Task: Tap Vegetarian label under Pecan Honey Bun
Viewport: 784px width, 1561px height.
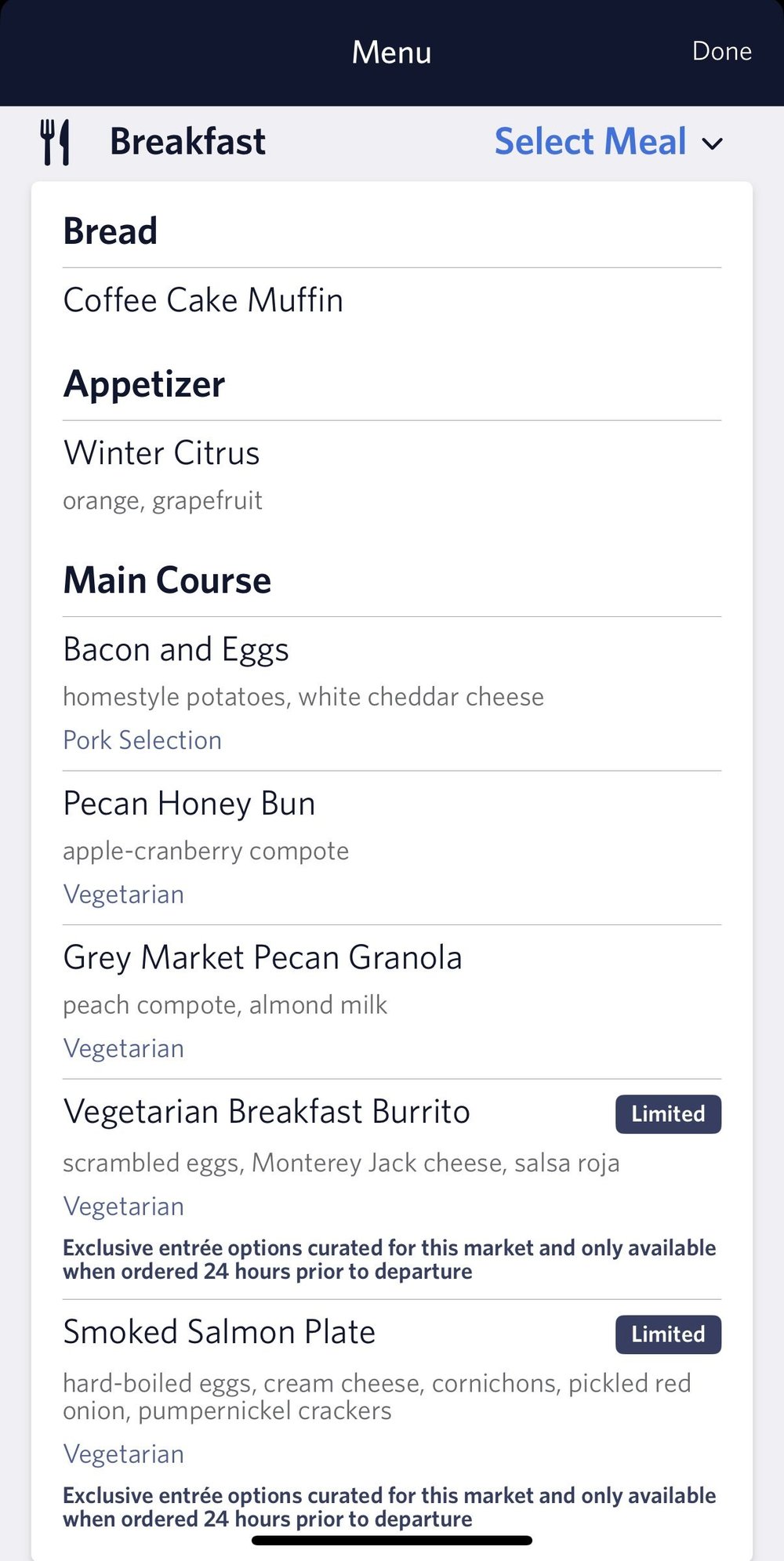Action: [x=123, y=895]
